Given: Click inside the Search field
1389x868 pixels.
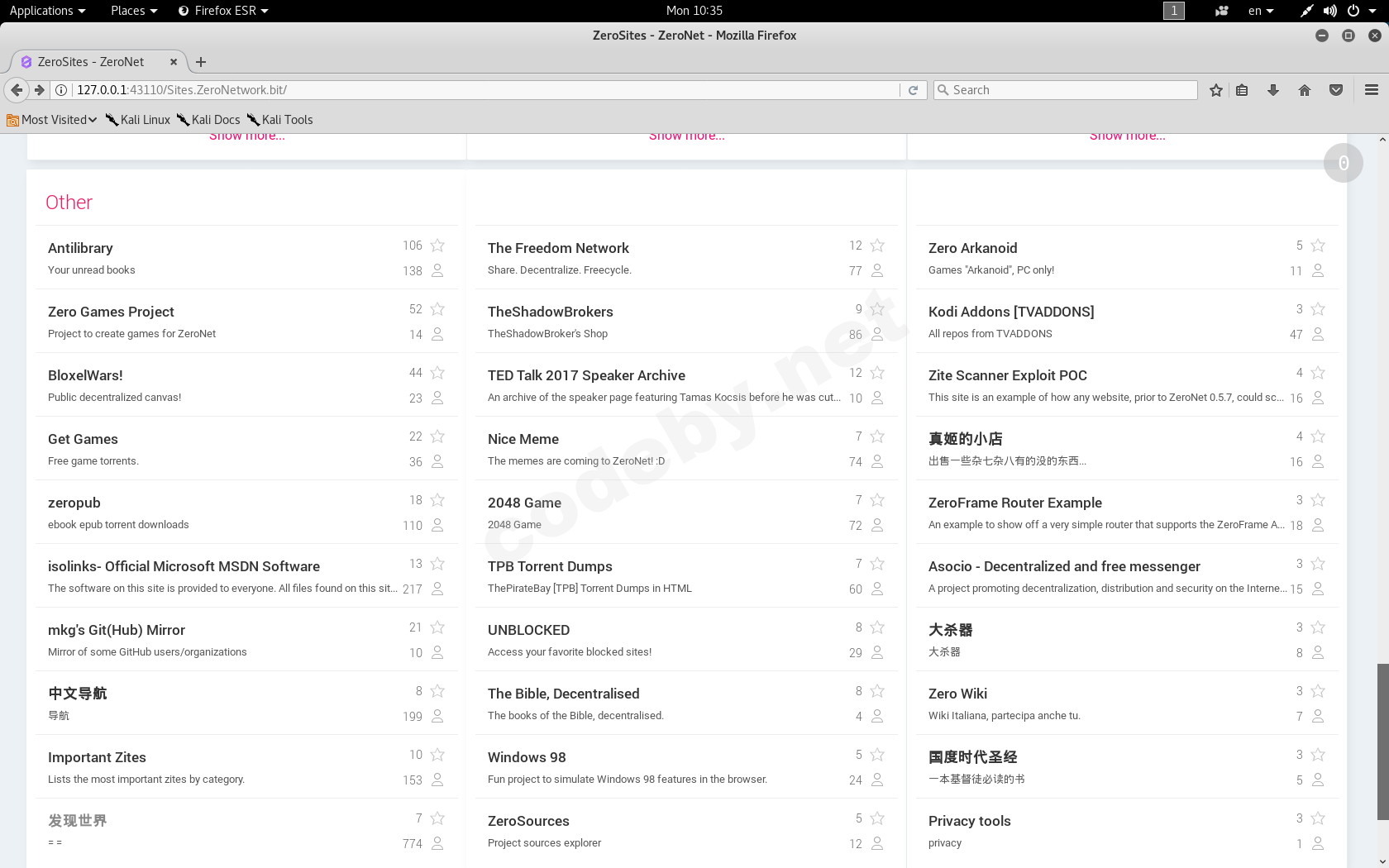Looking at the screenshot, I should point(1065,89).
